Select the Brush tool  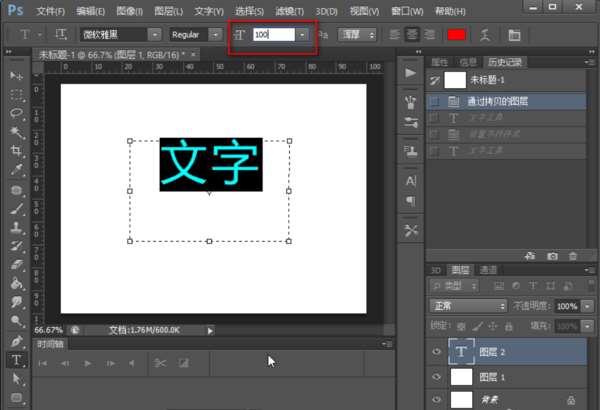[x=16, y=209]
